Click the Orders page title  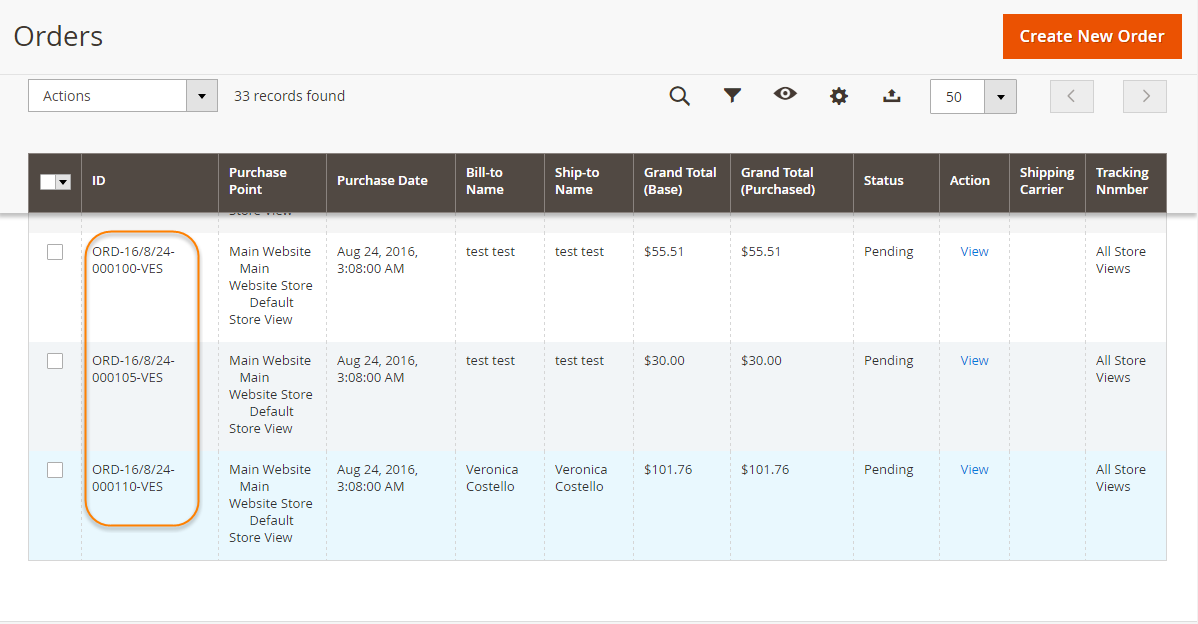pyautogui.click(x=58, y=36)
